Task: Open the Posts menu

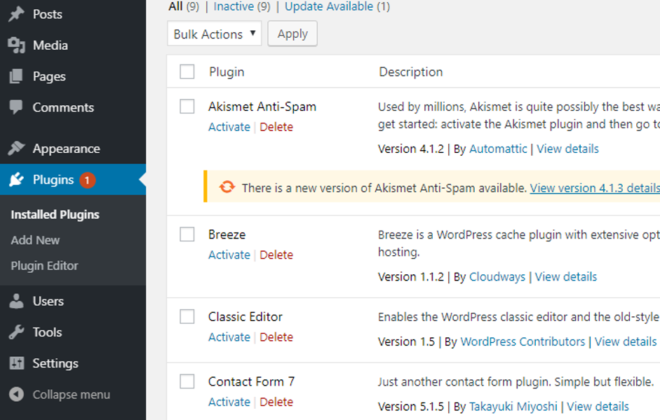Action: 47,14
